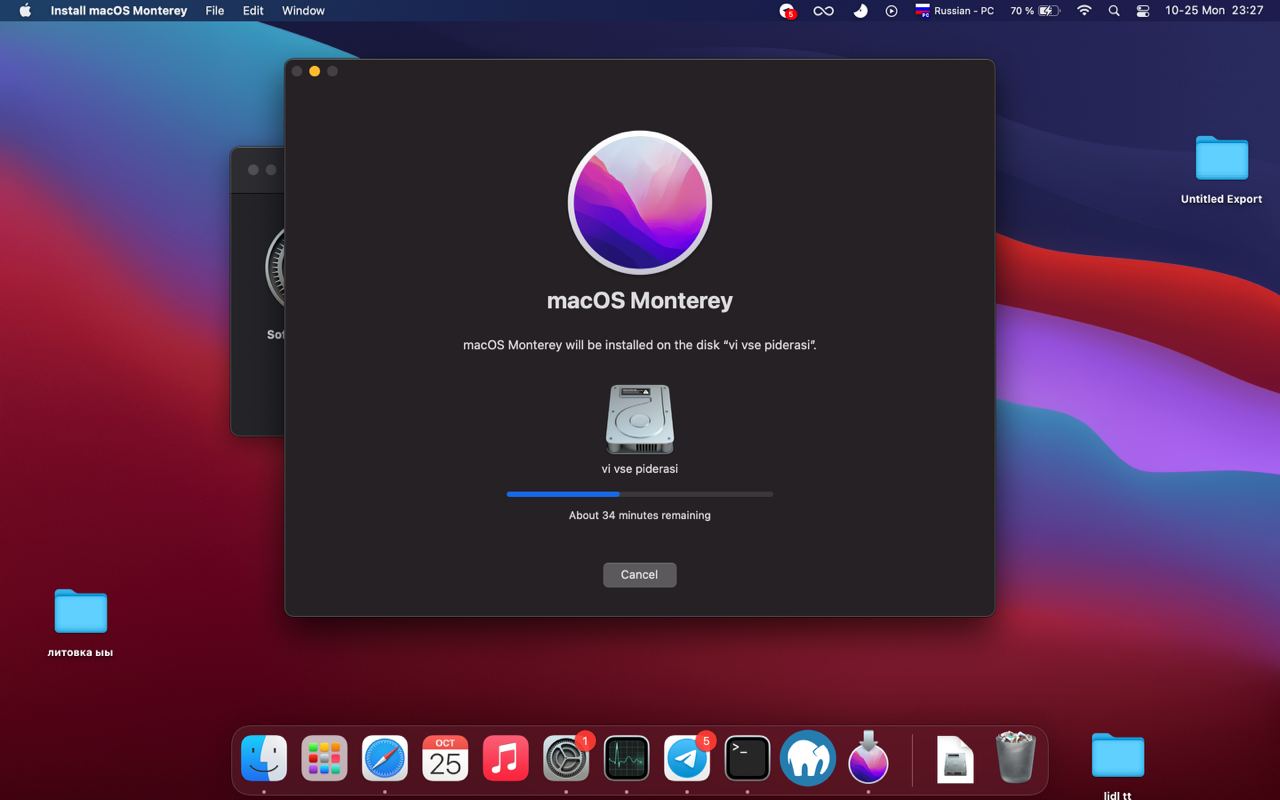This screenshot has width=1280, height=800.
Task: Open Terminal from the Dock
Action: (747, 759)
